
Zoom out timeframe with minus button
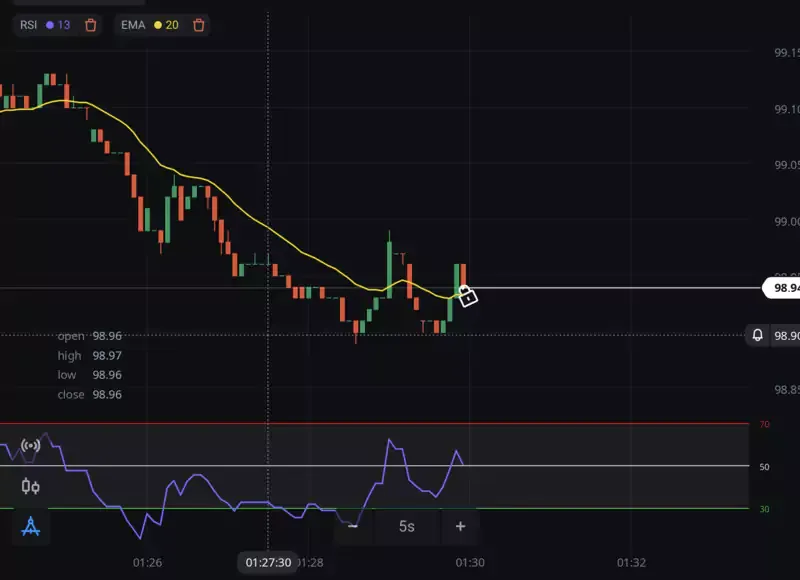353,526
